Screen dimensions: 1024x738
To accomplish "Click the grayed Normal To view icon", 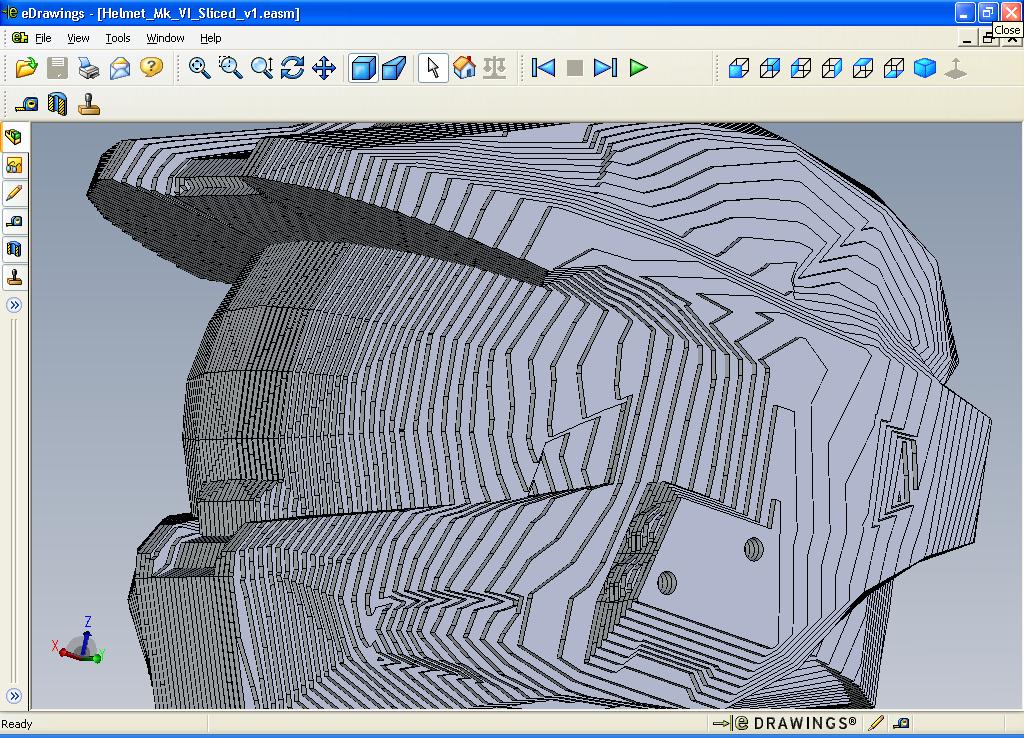I will 956,68.
